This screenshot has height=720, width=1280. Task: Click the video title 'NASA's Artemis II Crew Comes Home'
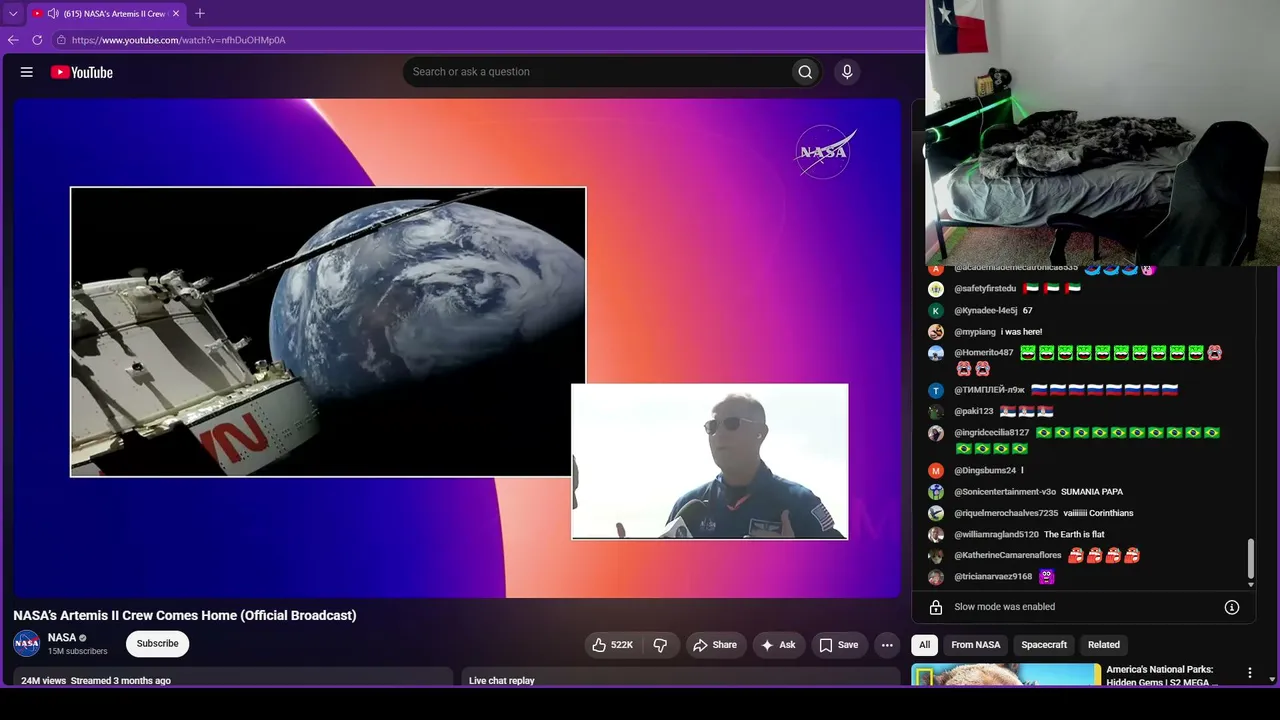(185, 615)
